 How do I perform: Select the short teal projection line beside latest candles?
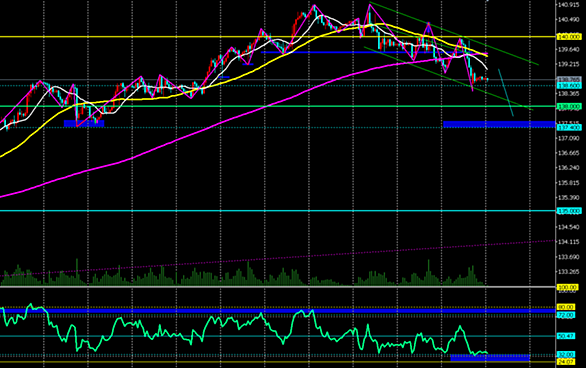(506, 93)
